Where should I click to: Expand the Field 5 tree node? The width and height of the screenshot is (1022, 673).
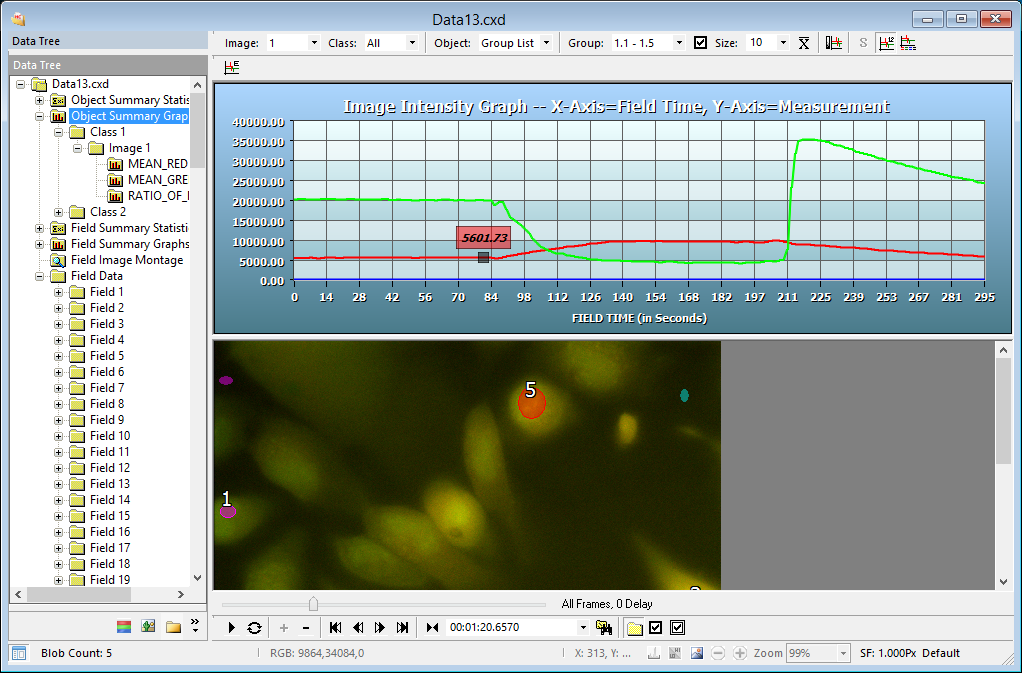click(x=58, y=356)
